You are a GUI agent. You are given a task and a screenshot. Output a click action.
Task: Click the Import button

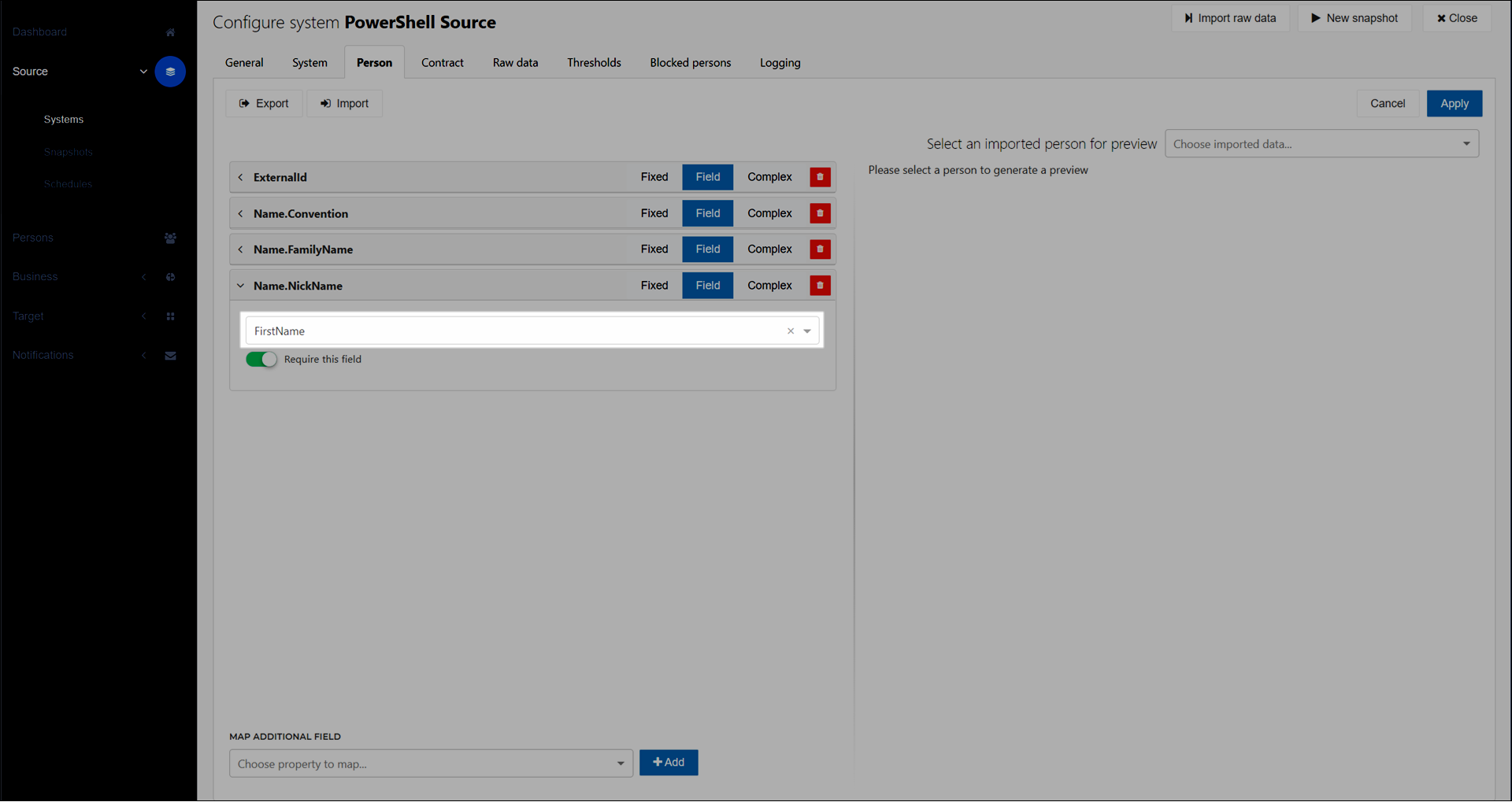(344, 104)
